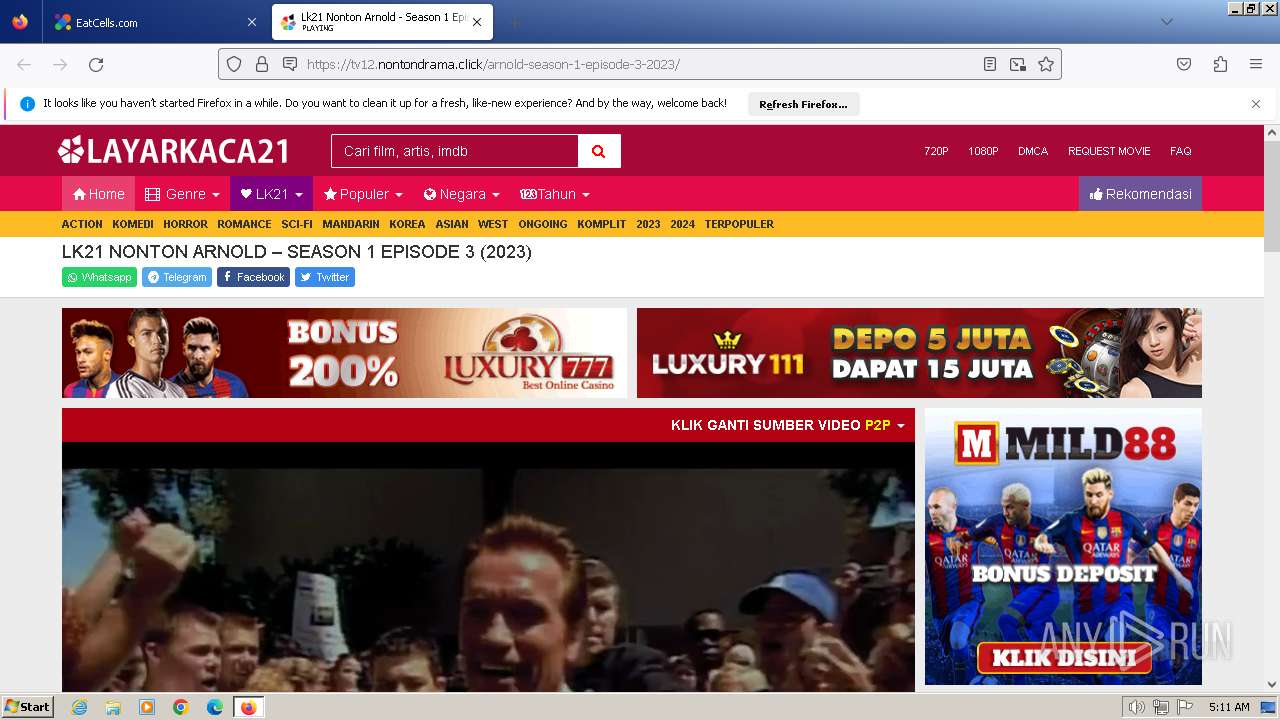
Task: Open the 720P link
Action: [936, 151]
